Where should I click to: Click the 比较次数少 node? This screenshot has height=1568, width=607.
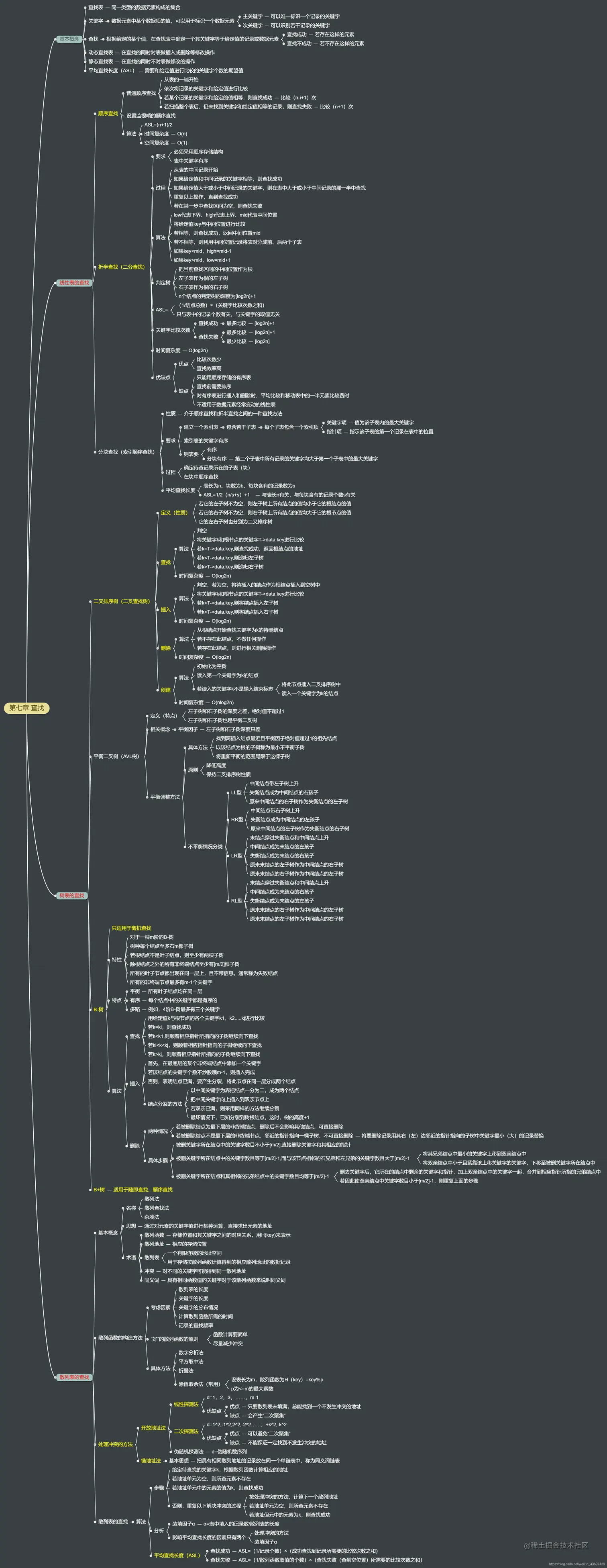pos(209,359)
